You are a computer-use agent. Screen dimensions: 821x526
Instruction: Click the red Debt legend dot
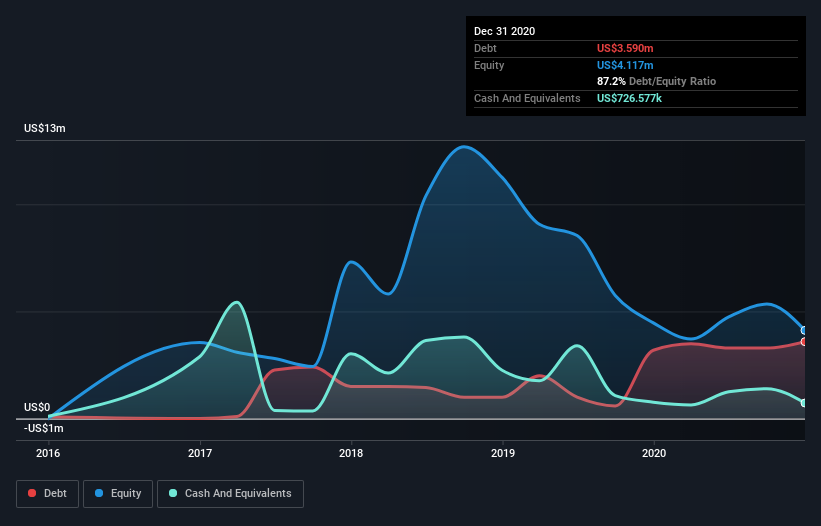tap(32, 493)
